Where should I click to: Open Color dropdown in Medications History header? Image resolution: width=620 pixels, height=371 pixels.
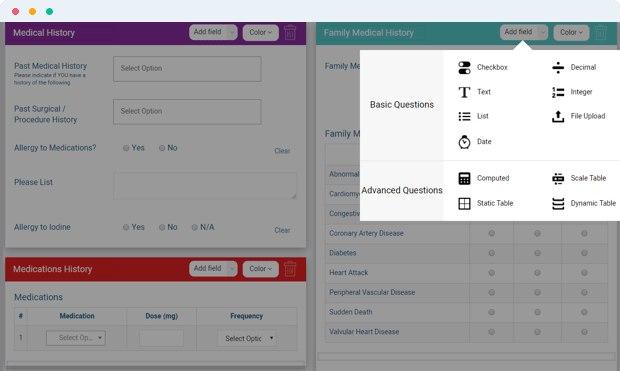[x=261, y=269]
